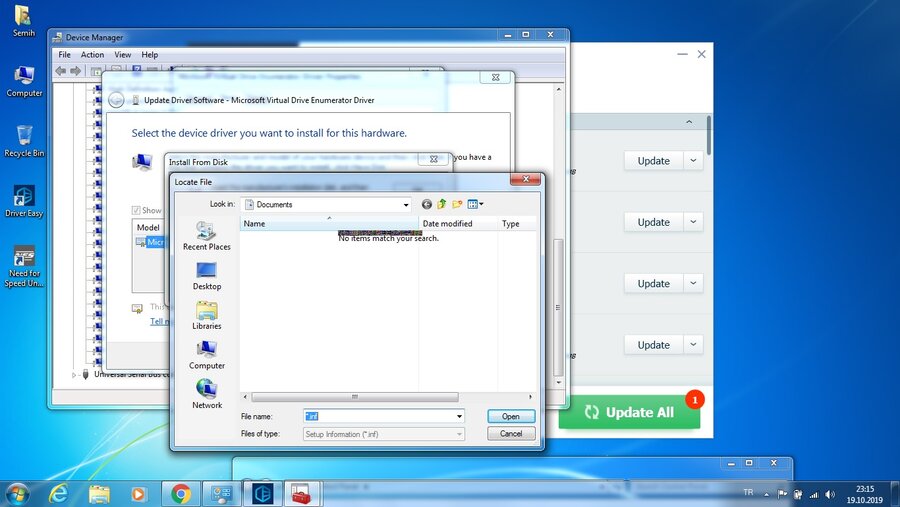This screenshot has height=507, width=900.
Task: Open the volume control in the system tray
Action: 830,494
